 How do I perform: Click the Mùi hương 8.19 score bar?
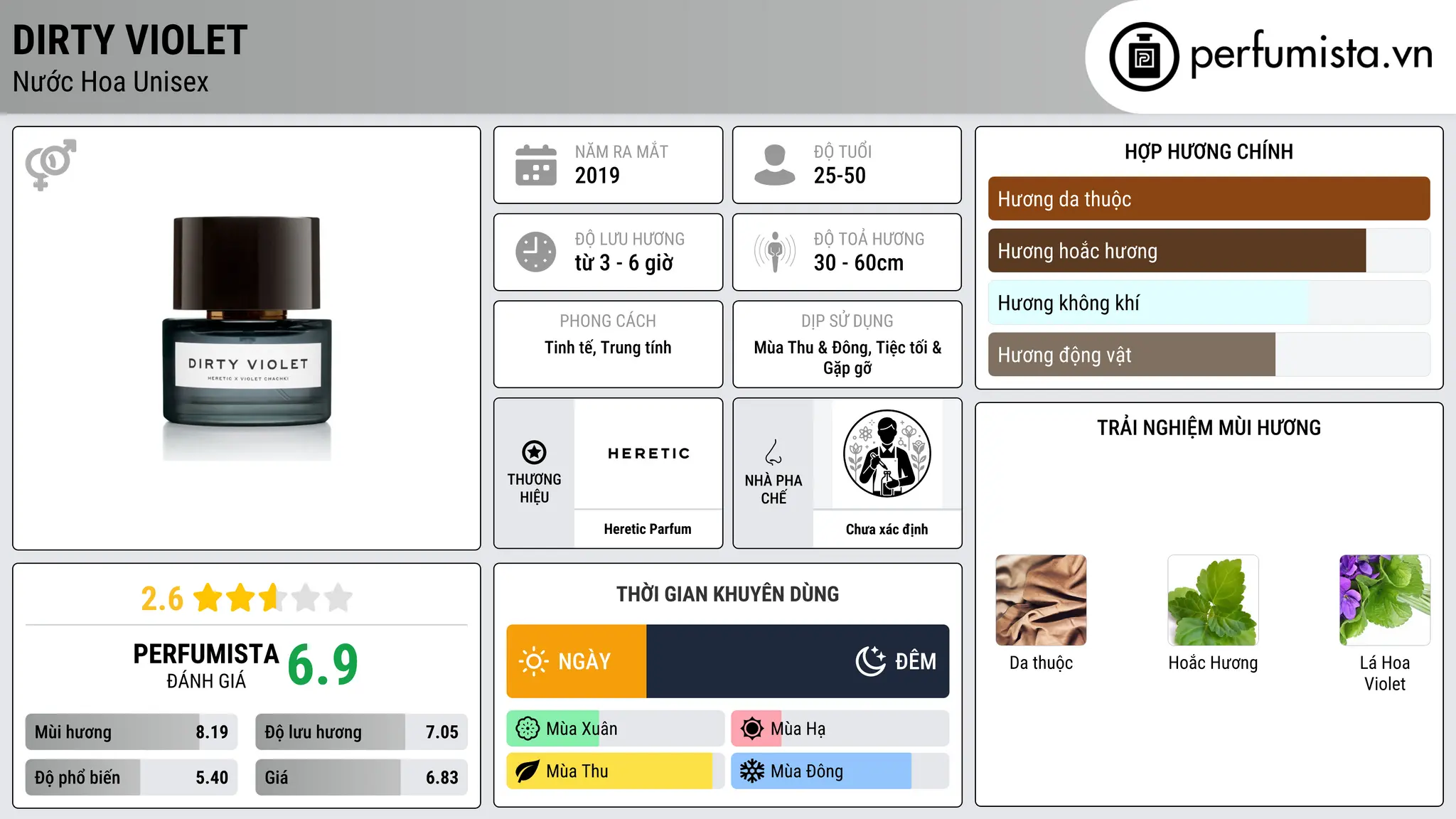tap(132, 732)
